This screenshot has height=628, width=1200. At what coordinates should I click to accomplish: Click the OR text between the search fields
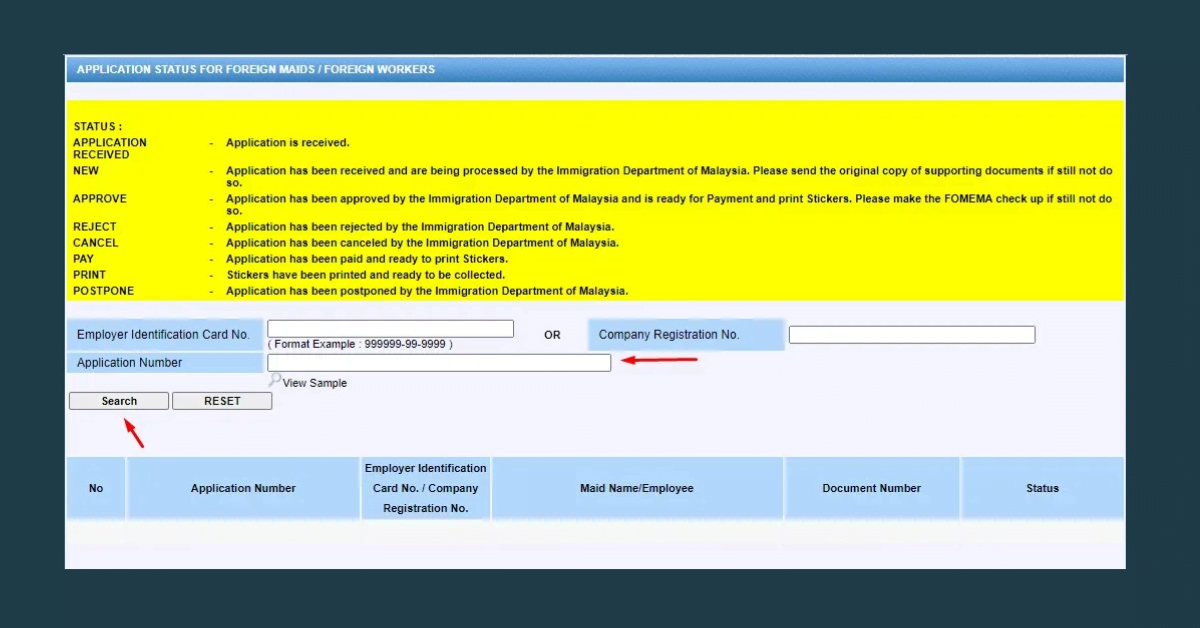point(551,335)
